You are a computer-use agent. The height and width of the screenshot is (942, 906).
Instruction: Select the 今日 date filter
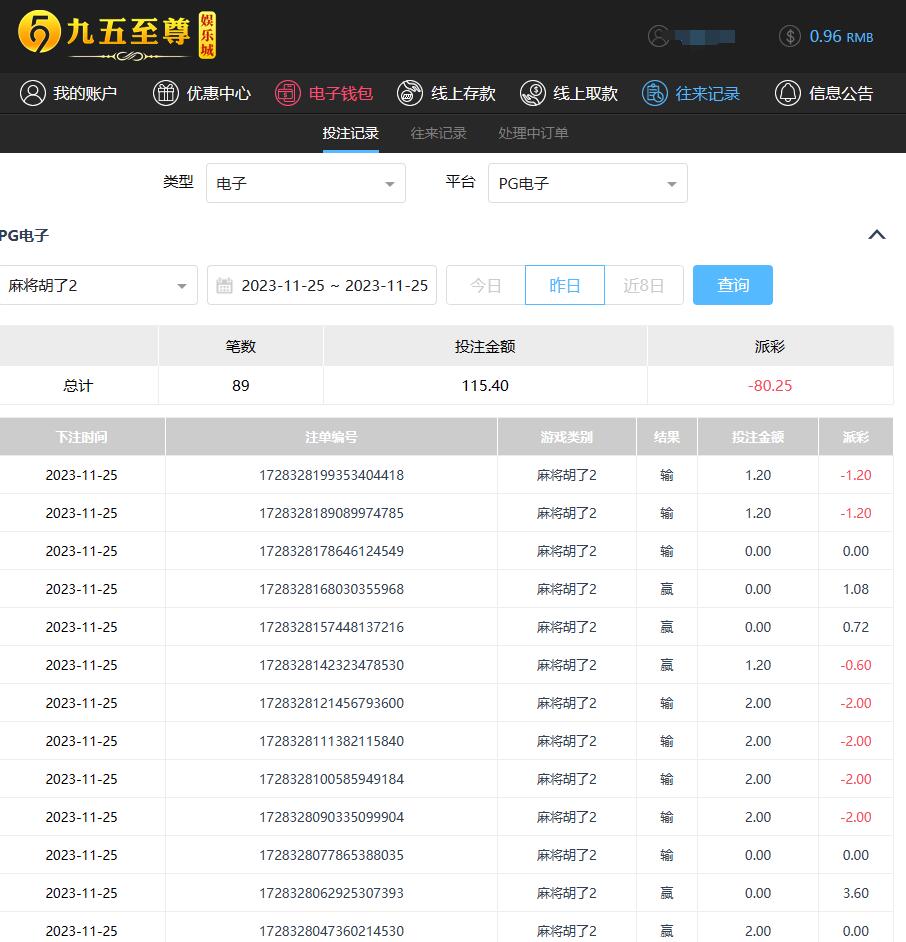pyautogui.click(x=485, y=285)
